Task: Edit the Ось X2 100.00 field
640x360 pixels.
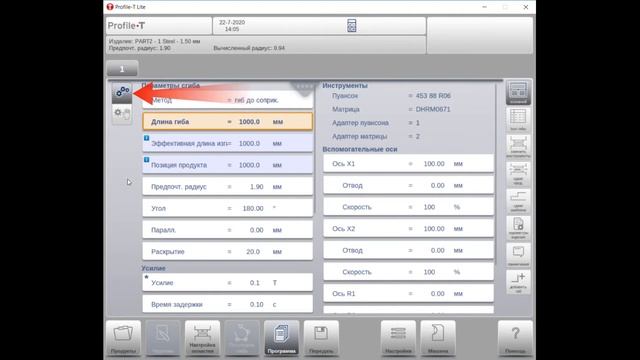Action: pos(408,229)
